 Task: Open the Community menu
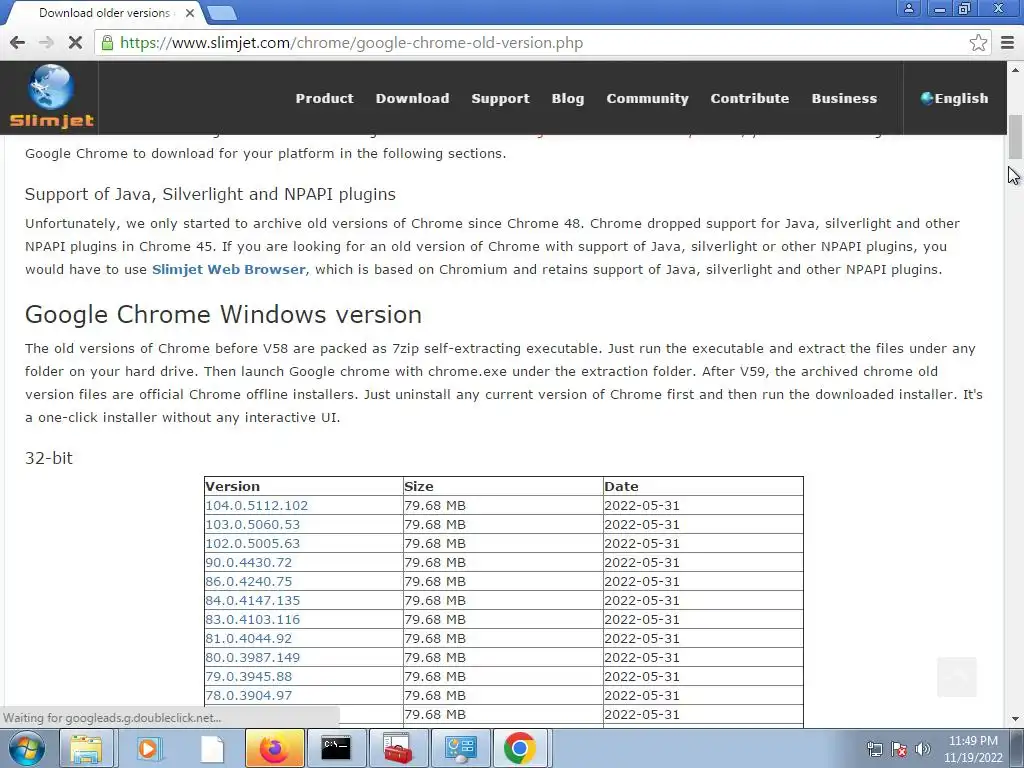[x=647, y=98]
